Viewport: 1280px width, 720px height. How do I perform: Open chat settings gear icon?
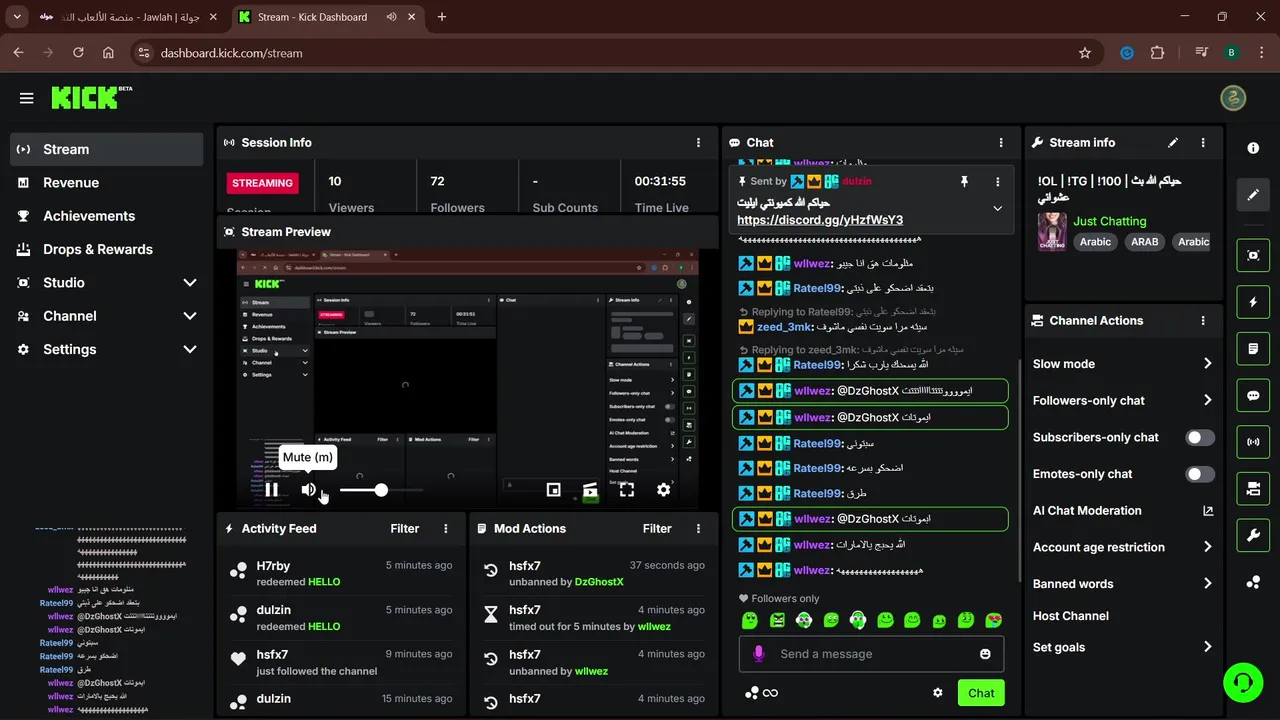click(938, 693)
